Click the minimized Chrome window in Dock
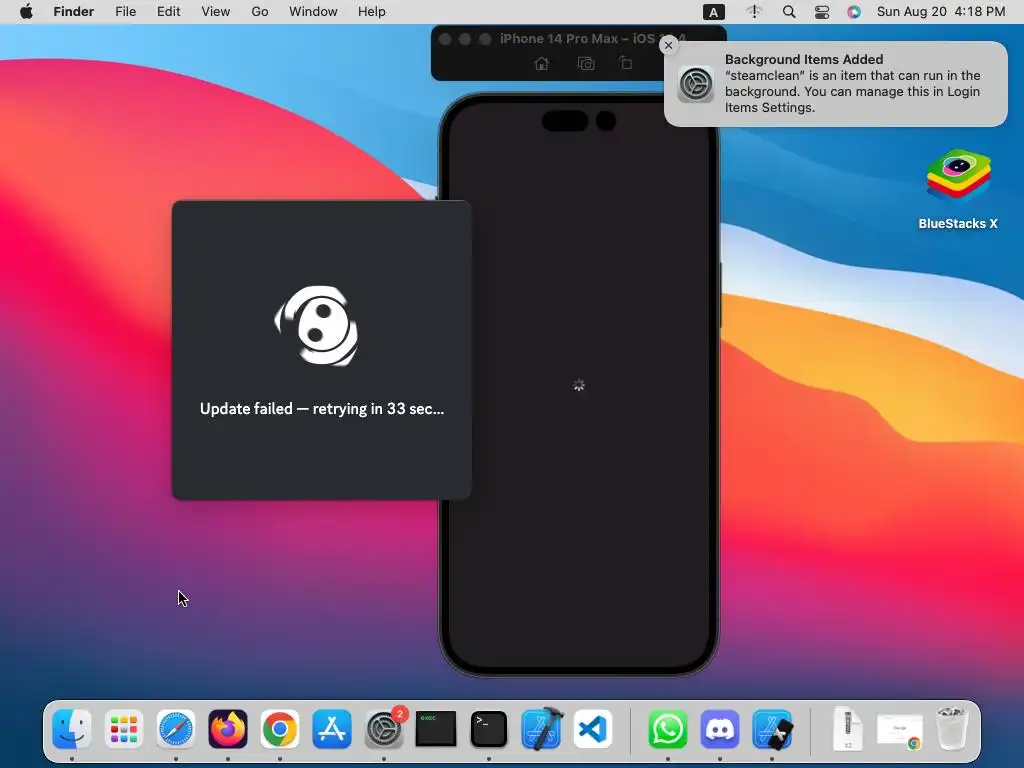The height and width of the screenshot is (768, 1024). coord(900,730)
